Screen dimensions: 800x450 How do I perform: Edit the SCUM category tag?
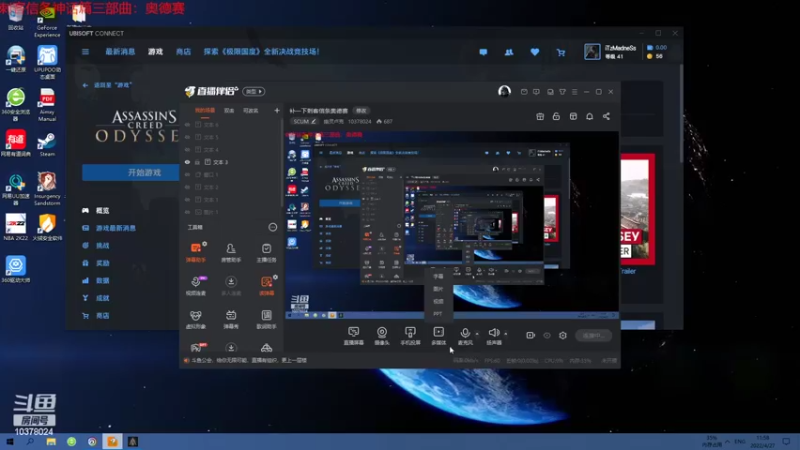coord(304,121)
